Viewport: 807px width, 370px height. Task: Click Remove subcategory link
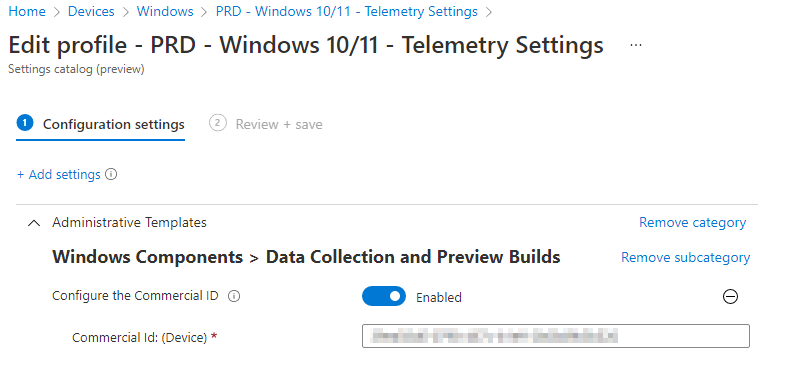pyautogui.click(x=686, y=257)
